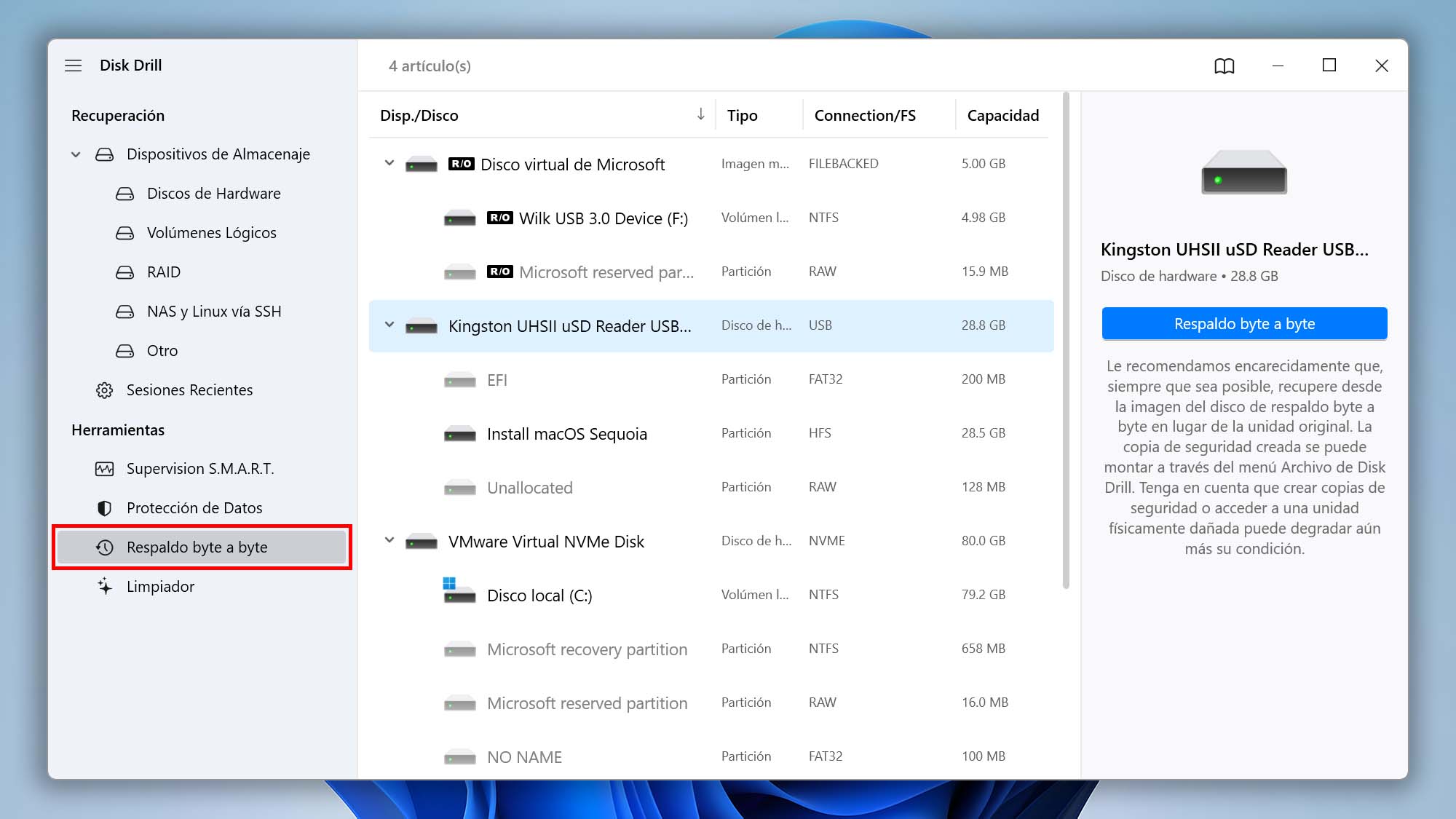This screenshot has height=819, width=1456.
Task: Collapse the VMware Virtual NVMe Disk row
Action: pyautogui.click(x=389, y=541)
